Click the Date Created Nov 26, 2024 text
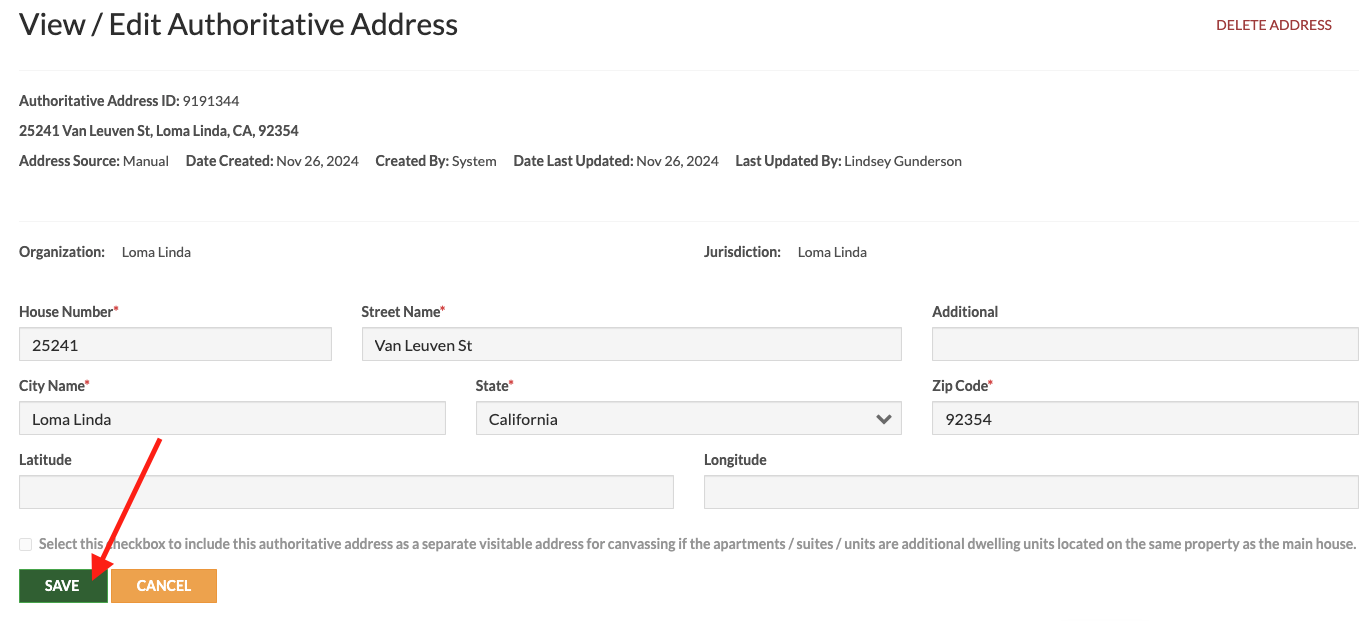The image size is (1368, 621). pyautogui.click(x=317, y=161)
